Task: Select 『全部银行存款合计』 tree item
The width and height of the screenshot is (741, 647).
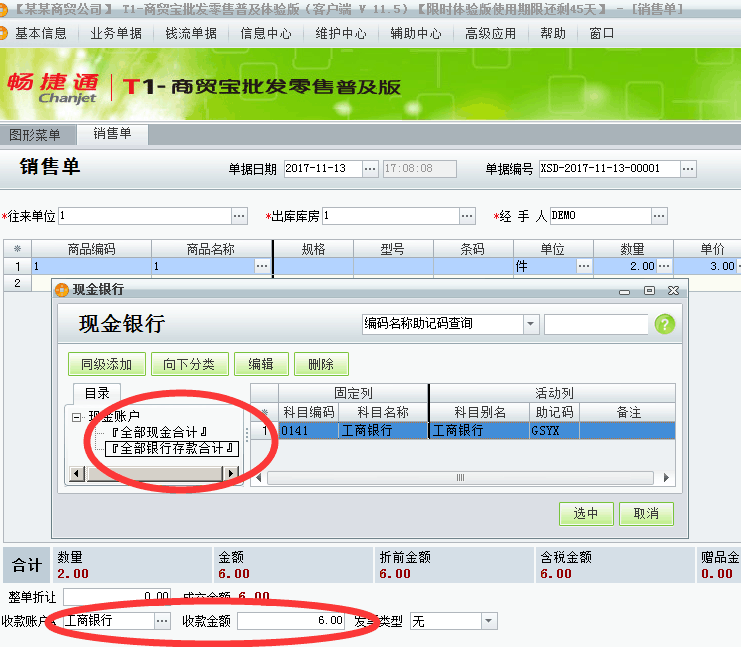Action: click(x=172, y=449)
